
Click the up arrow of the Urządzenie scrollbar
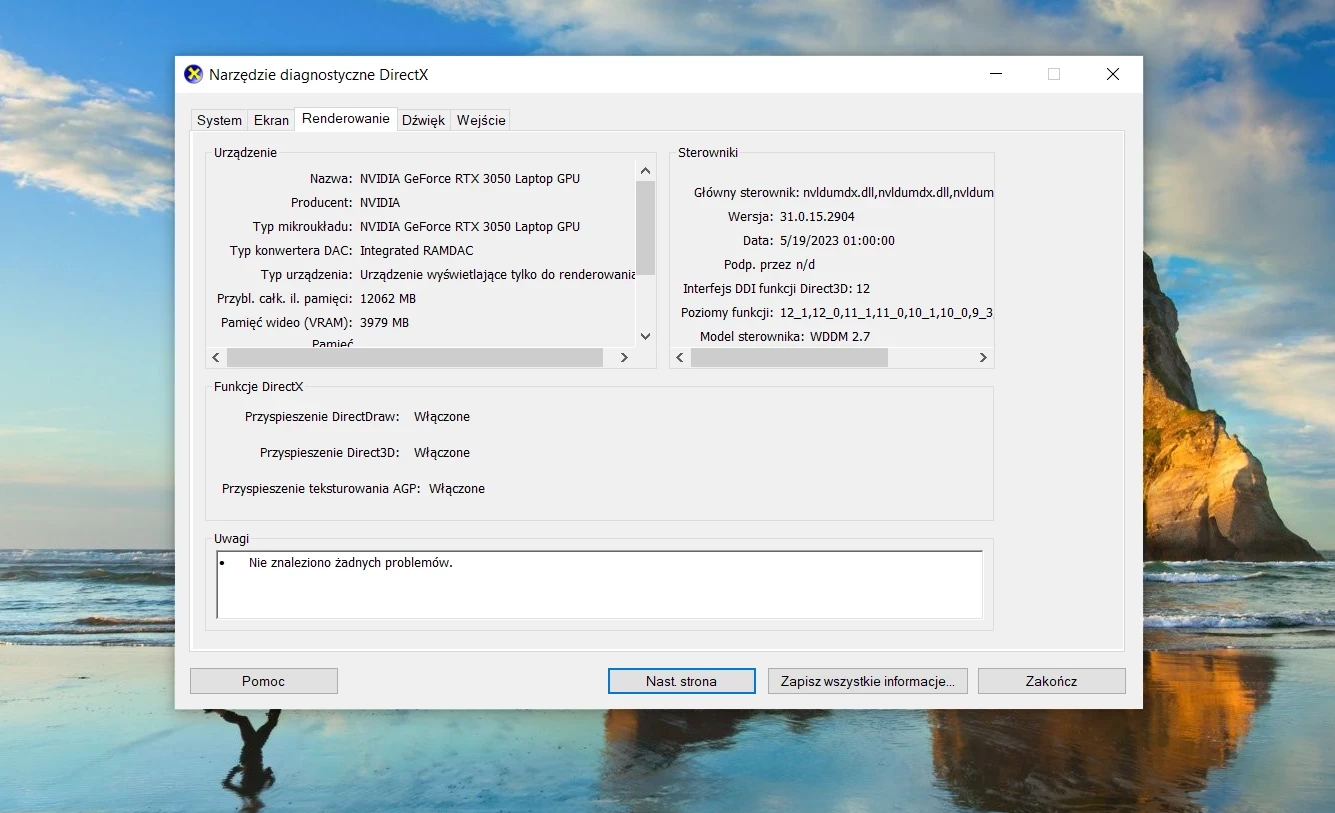pyautogui.click(x=645, y=169)
